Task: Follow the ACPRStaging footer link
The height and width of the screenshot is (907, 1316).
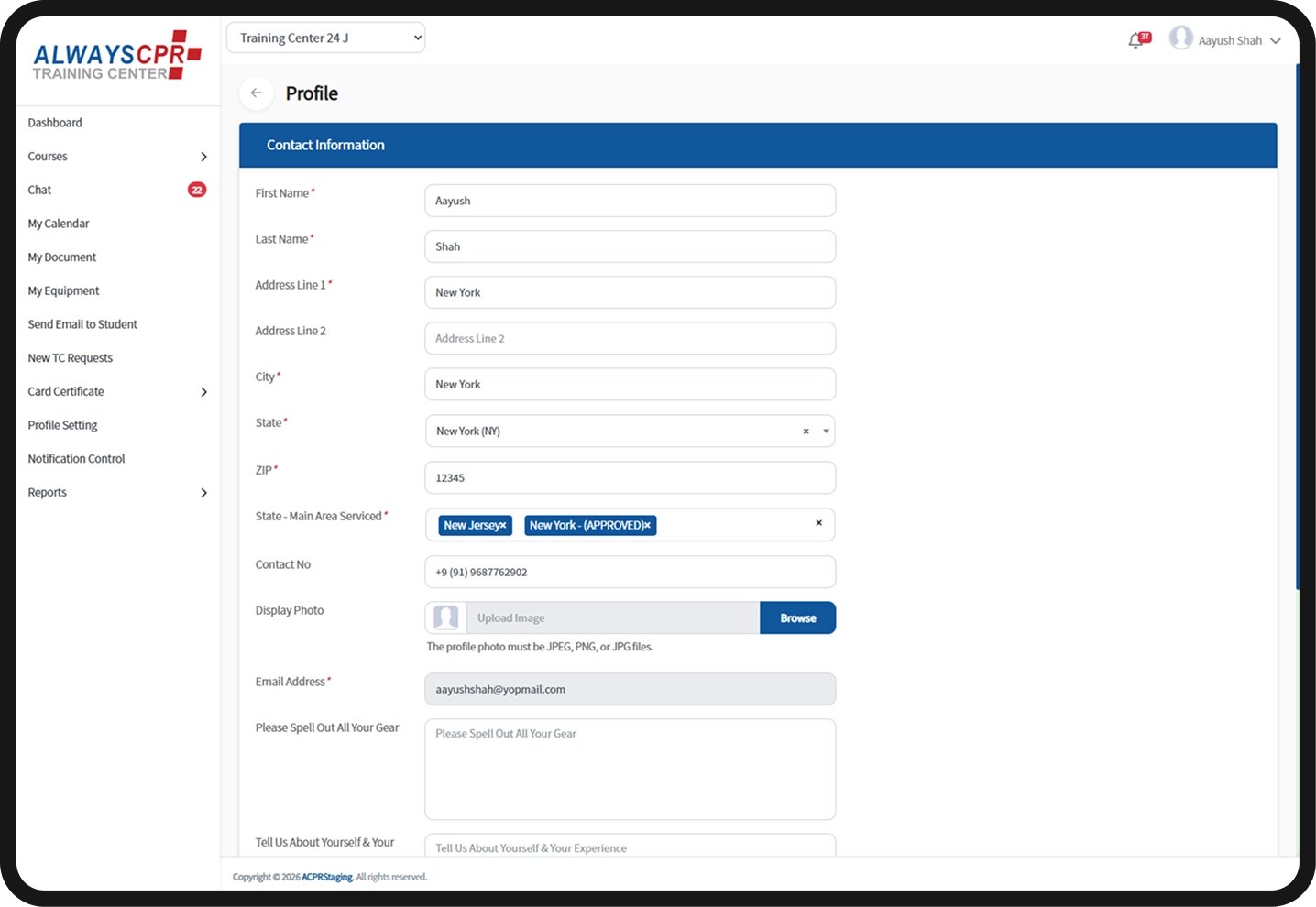Action: point(327,878)
